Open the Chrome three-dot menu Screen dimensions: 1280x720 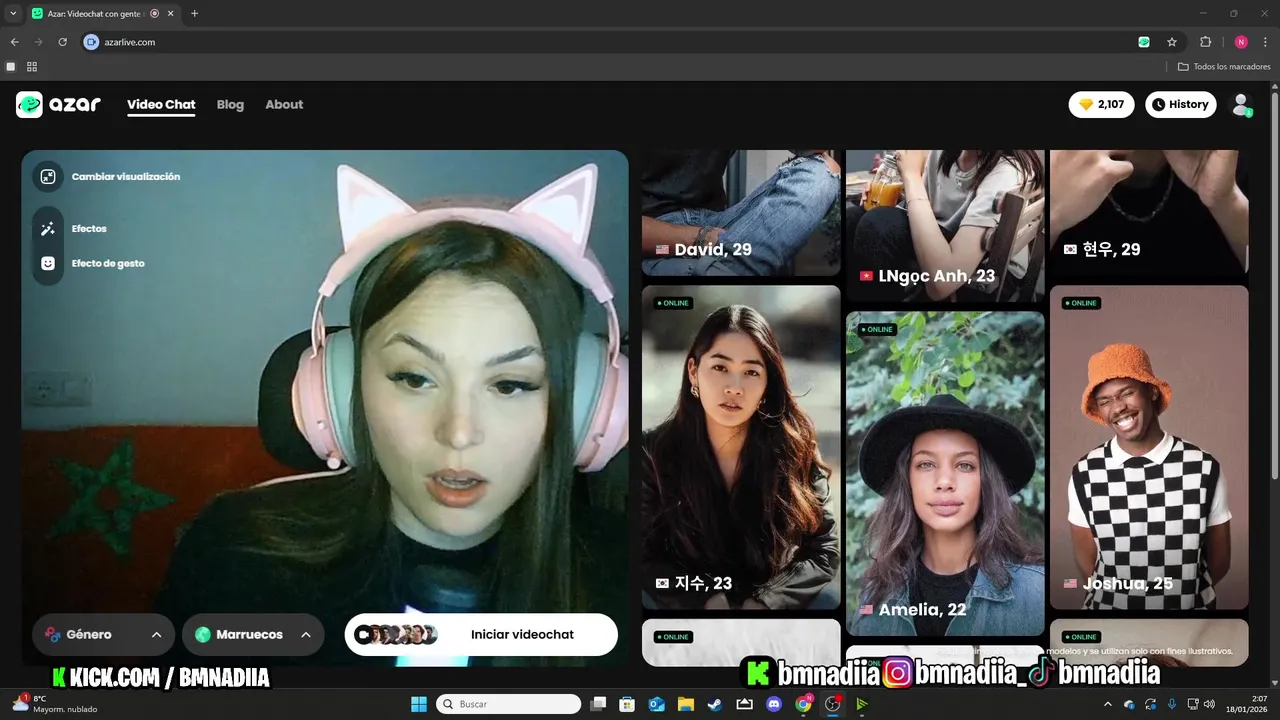(1266, 42)
